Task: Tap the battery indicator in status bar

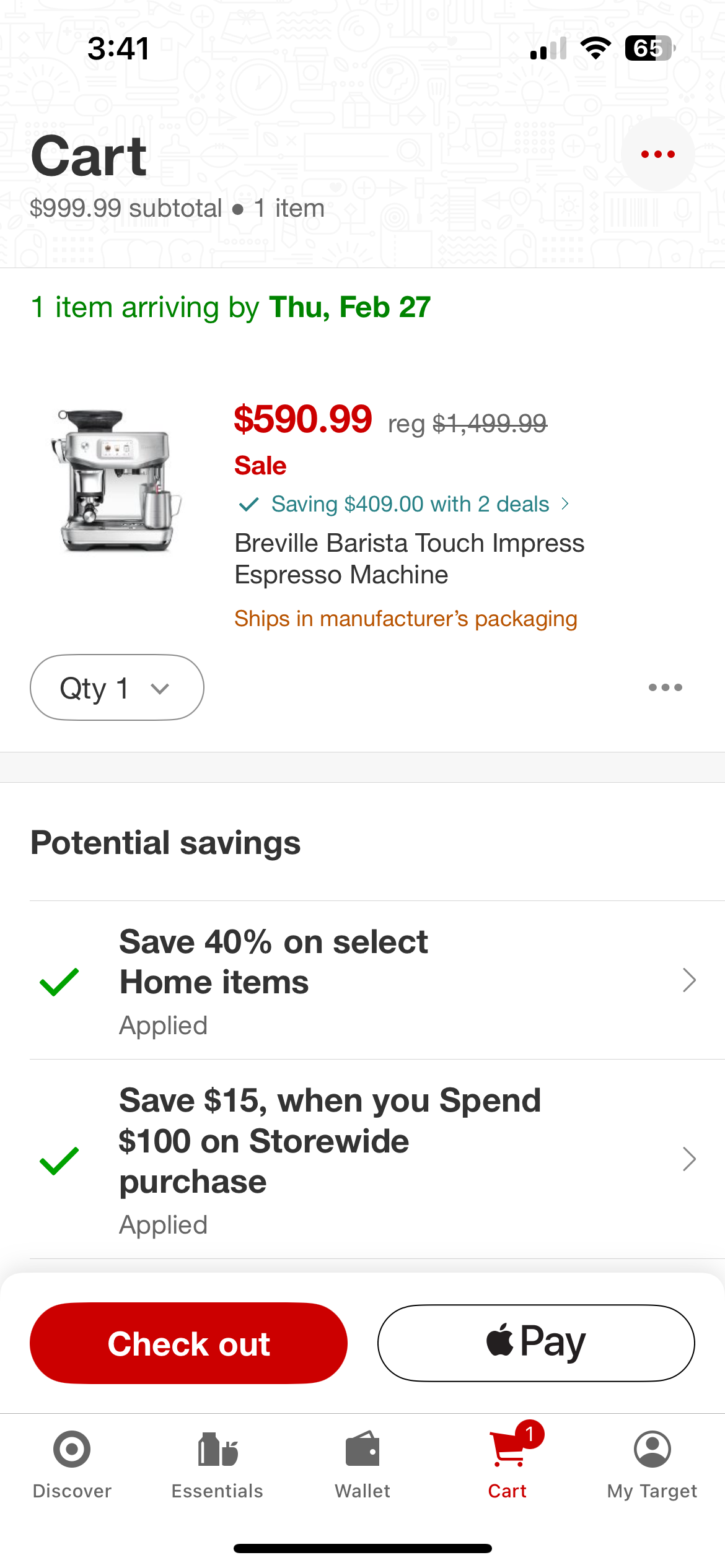Action: pos(649,48)
